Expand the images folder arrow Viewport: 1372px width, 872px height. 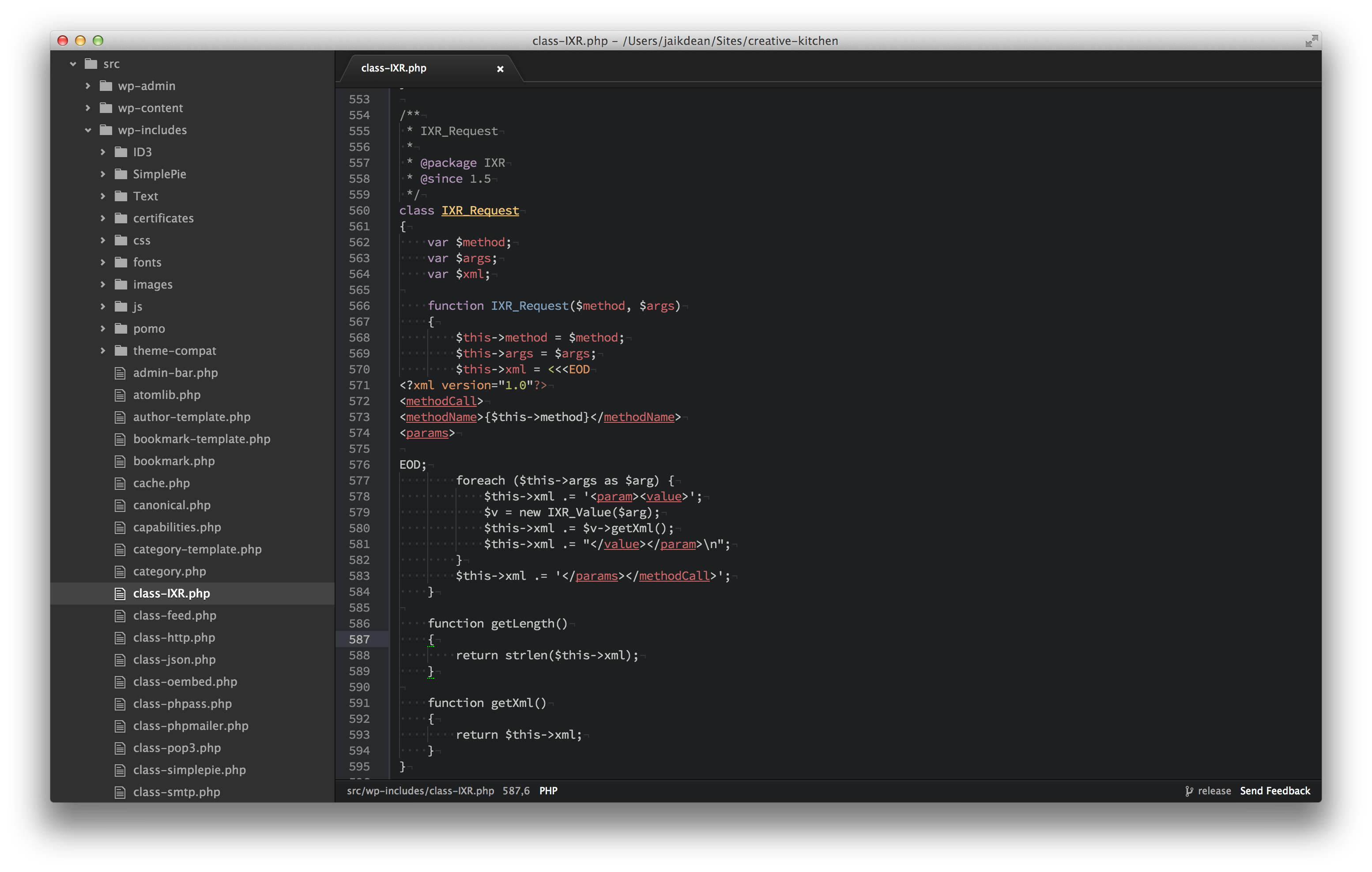click(x=102, y=285)
